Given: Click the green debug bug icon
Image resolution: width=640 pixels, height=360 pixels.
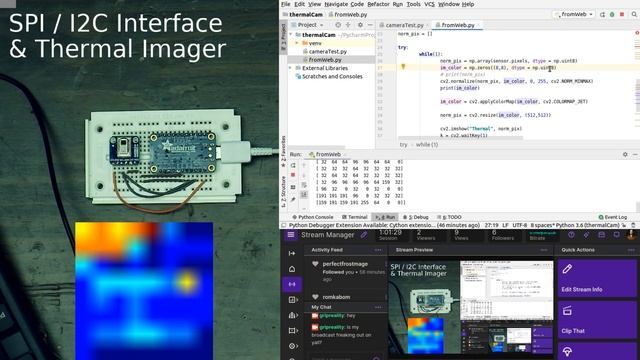Looking at the screenshot, I should coord(612,14).
